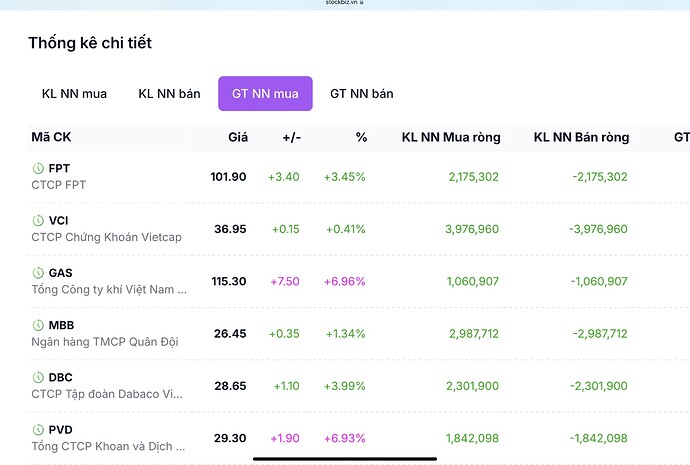This screenshot has height=465, width=690.
Task: Click the clock icon next to DBC
Action: tap(39, 377)
